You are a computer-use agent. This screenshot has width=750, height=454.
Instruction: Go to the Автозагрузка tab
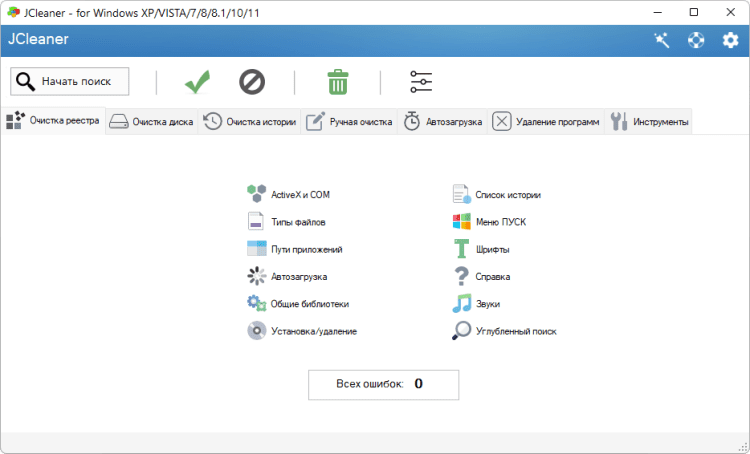[443, 122]
